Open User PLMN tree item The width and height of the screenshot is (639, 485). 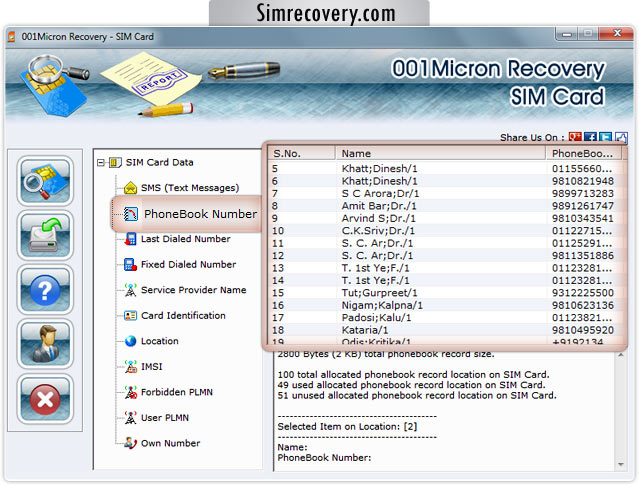(165, 418)
